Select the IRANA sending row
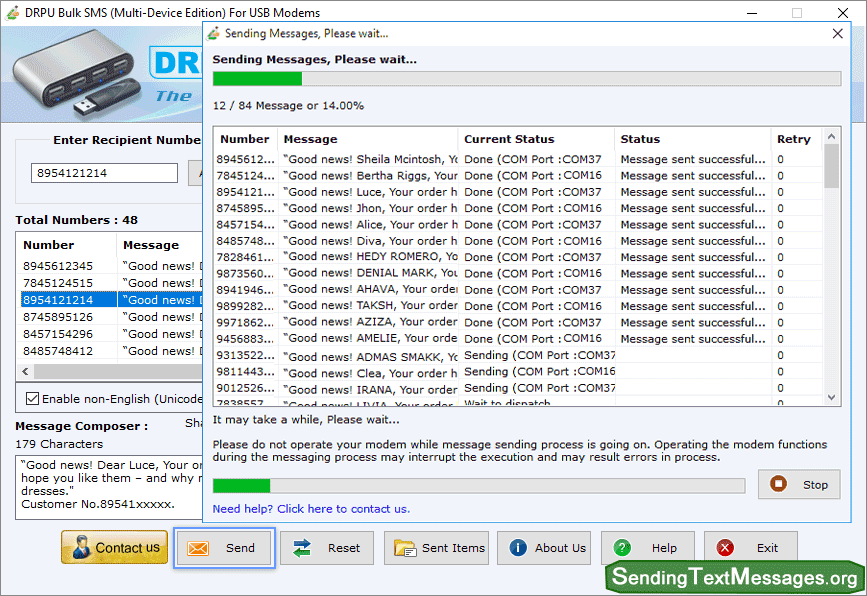 (519, 388)
